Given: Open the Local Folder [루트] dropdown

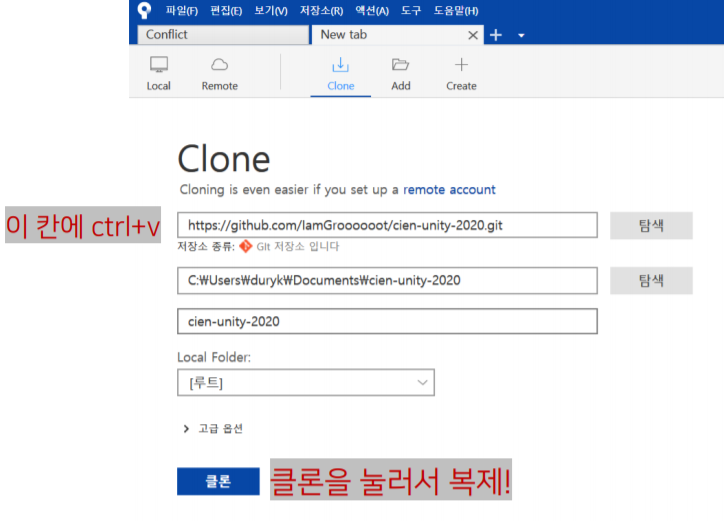Looking at the screenshot, I should click(x=306, y=382).
